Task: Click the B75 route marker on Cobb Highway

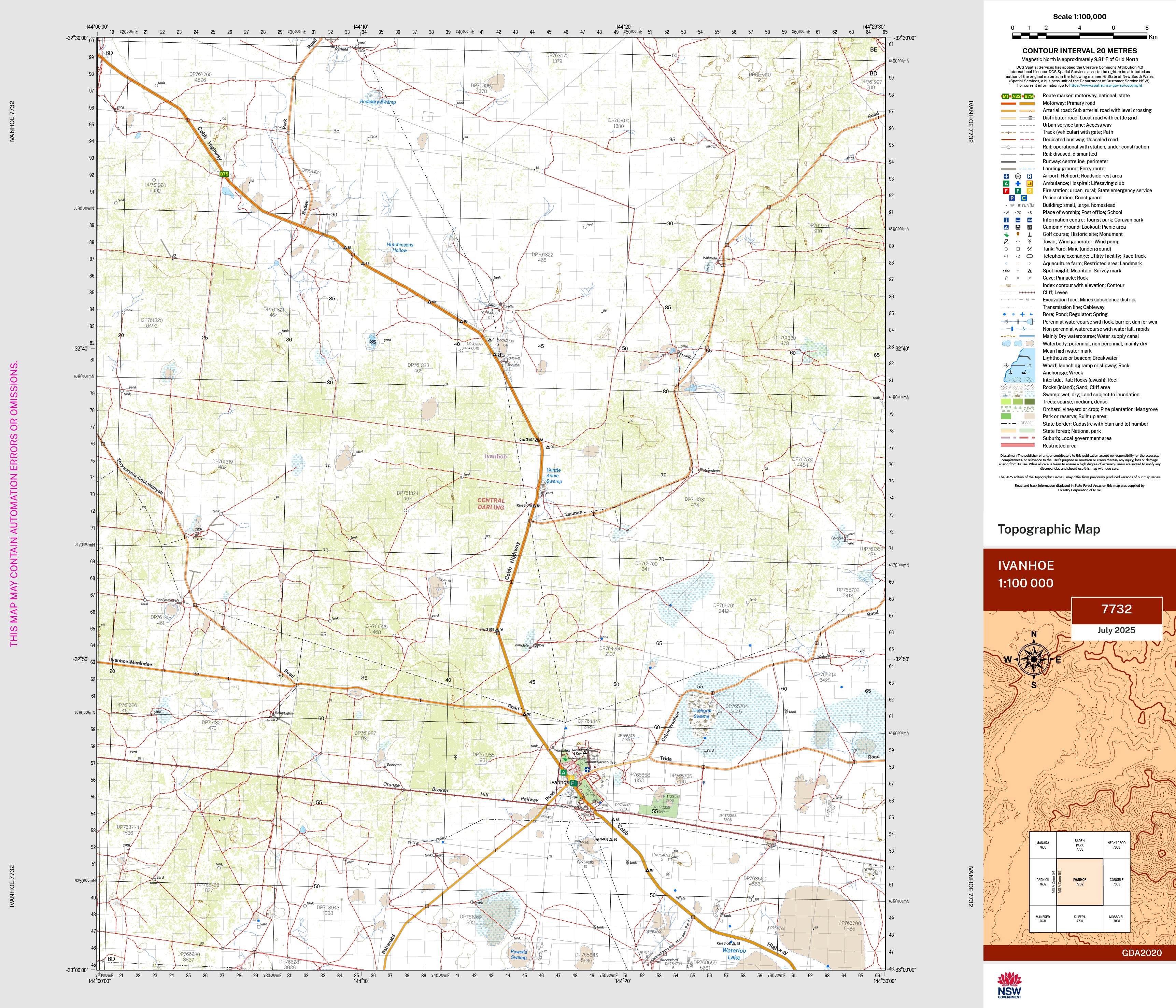Action: tap(224, 174)
